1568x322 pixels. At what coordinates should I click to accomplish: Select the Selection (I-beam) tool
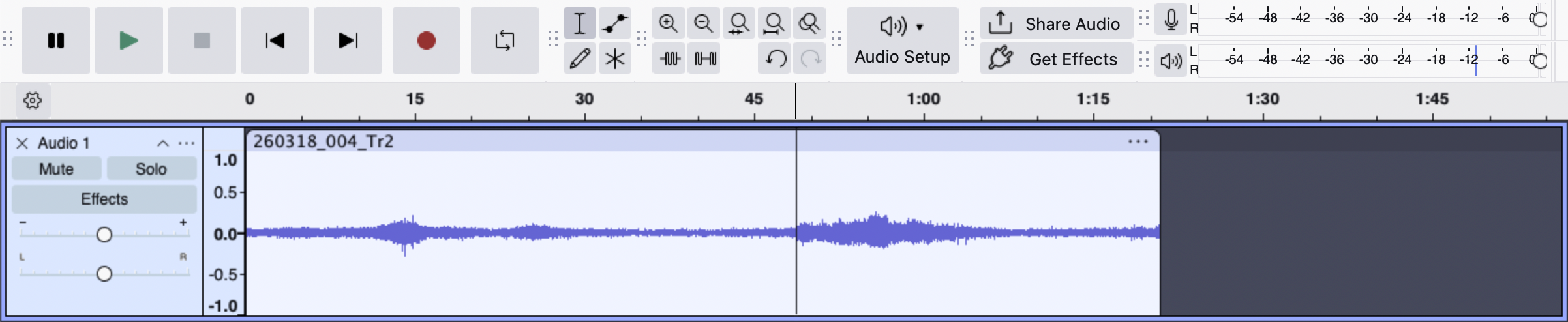coord(580,23)
